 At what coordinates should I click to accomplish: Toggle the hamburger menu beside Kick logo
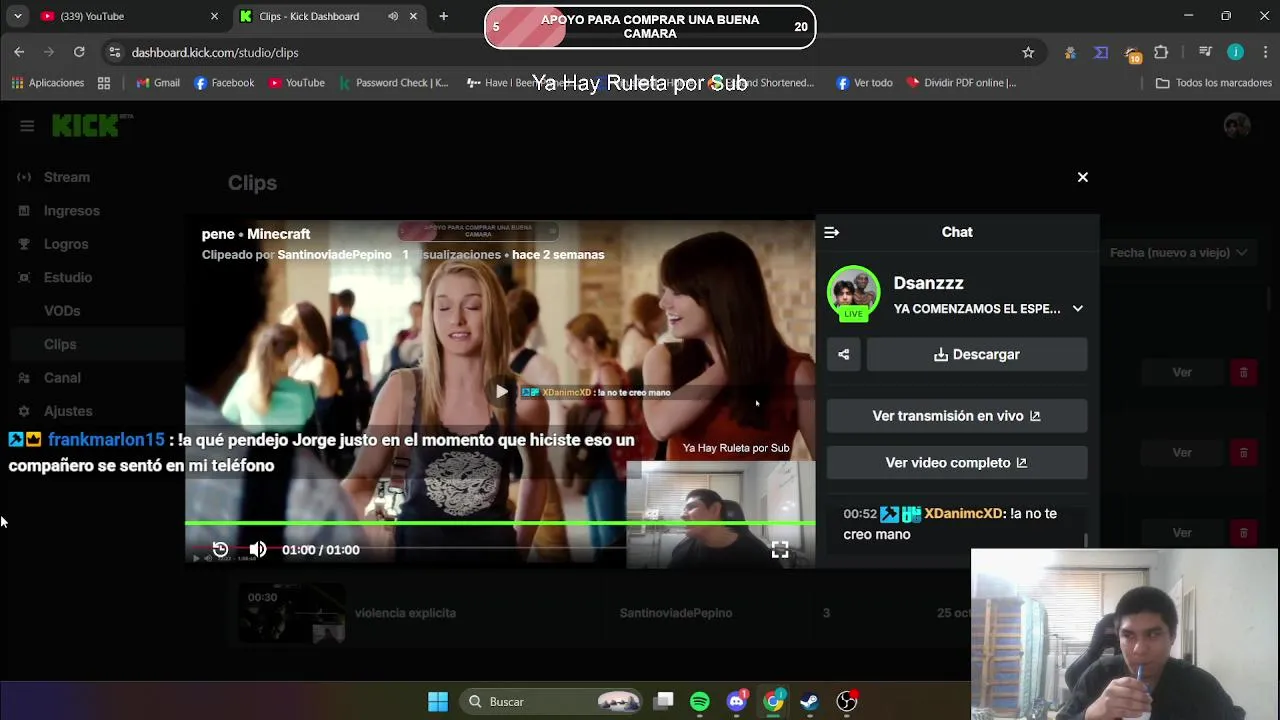27,126
